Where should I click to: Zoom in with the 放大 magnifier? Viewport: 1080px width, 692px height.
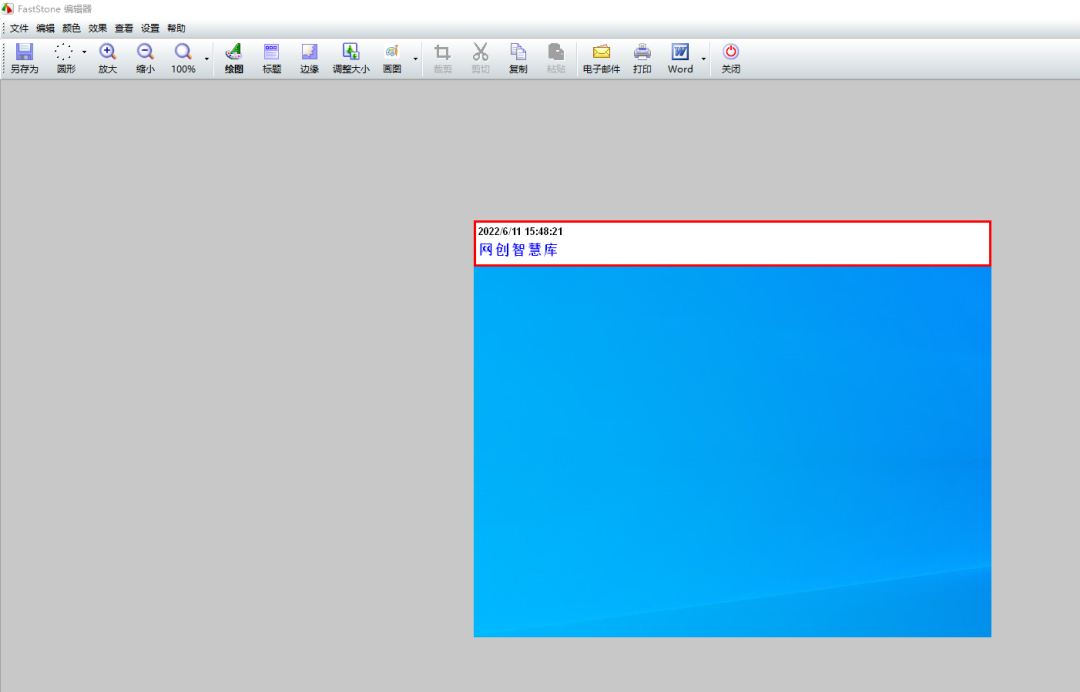(107, 59)
